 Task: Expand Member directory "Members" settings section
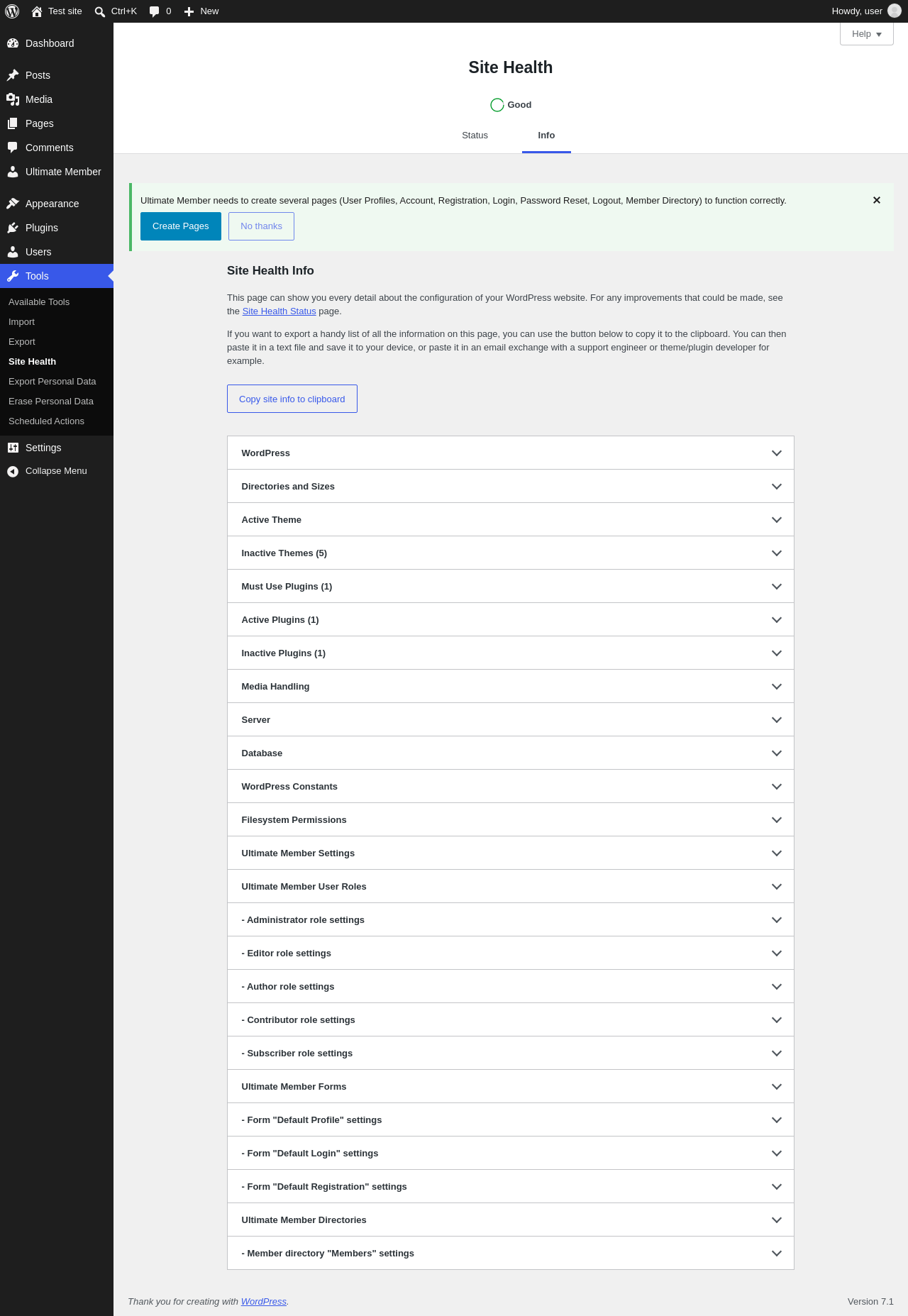click(511, 1253)
